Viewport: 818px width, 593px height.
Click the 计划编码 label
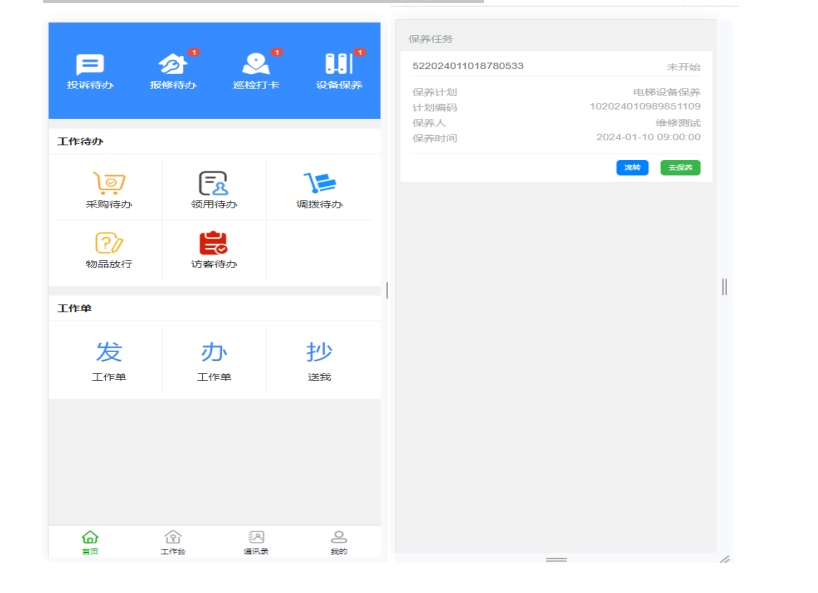tap(435, 107)
